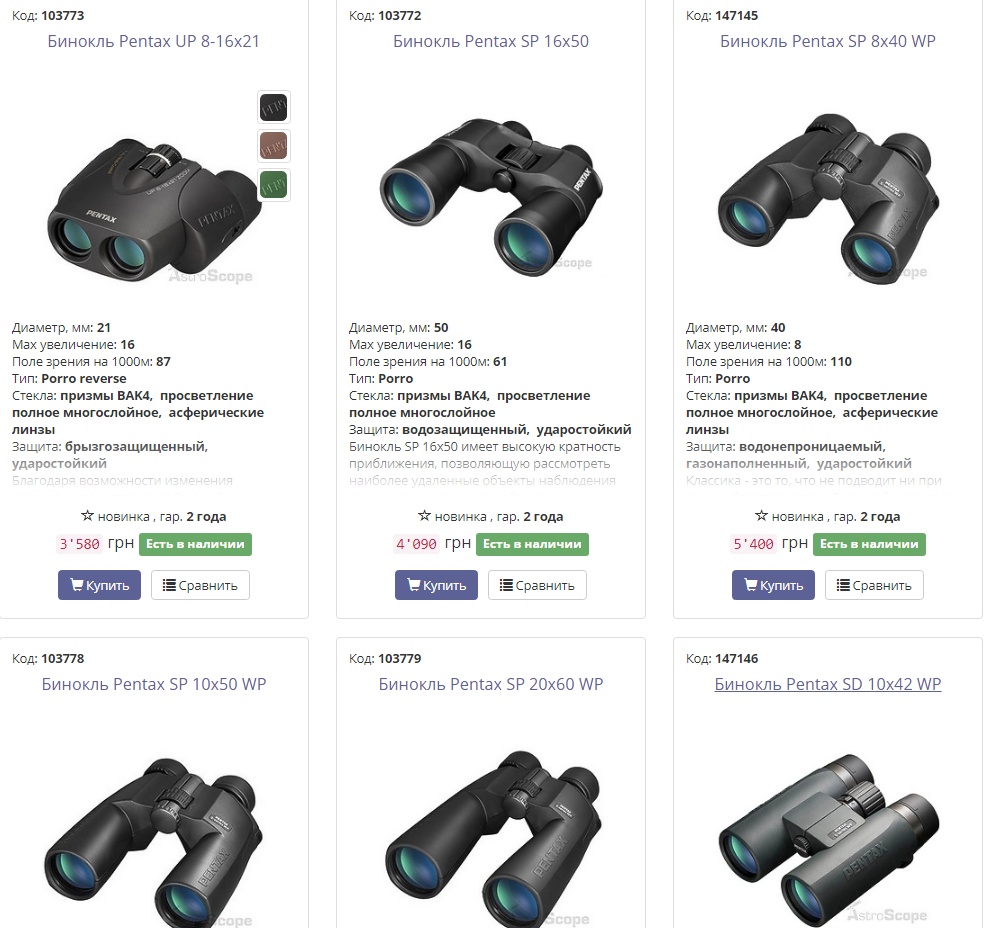Open the Бинокль Pentax SP 16x50 title link

pos(491,41)
